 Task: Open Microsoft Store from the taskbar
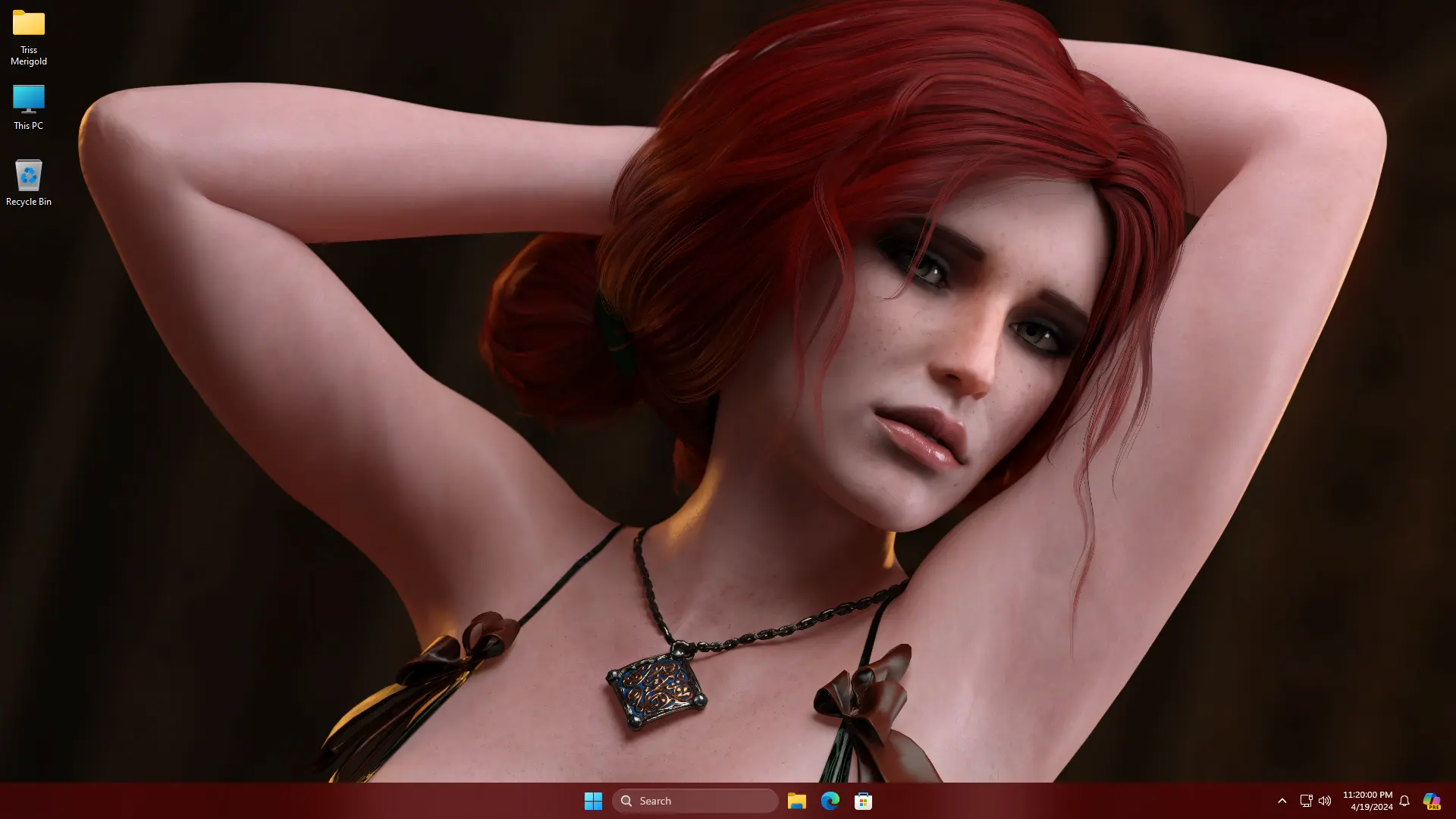tap(863, 801)
